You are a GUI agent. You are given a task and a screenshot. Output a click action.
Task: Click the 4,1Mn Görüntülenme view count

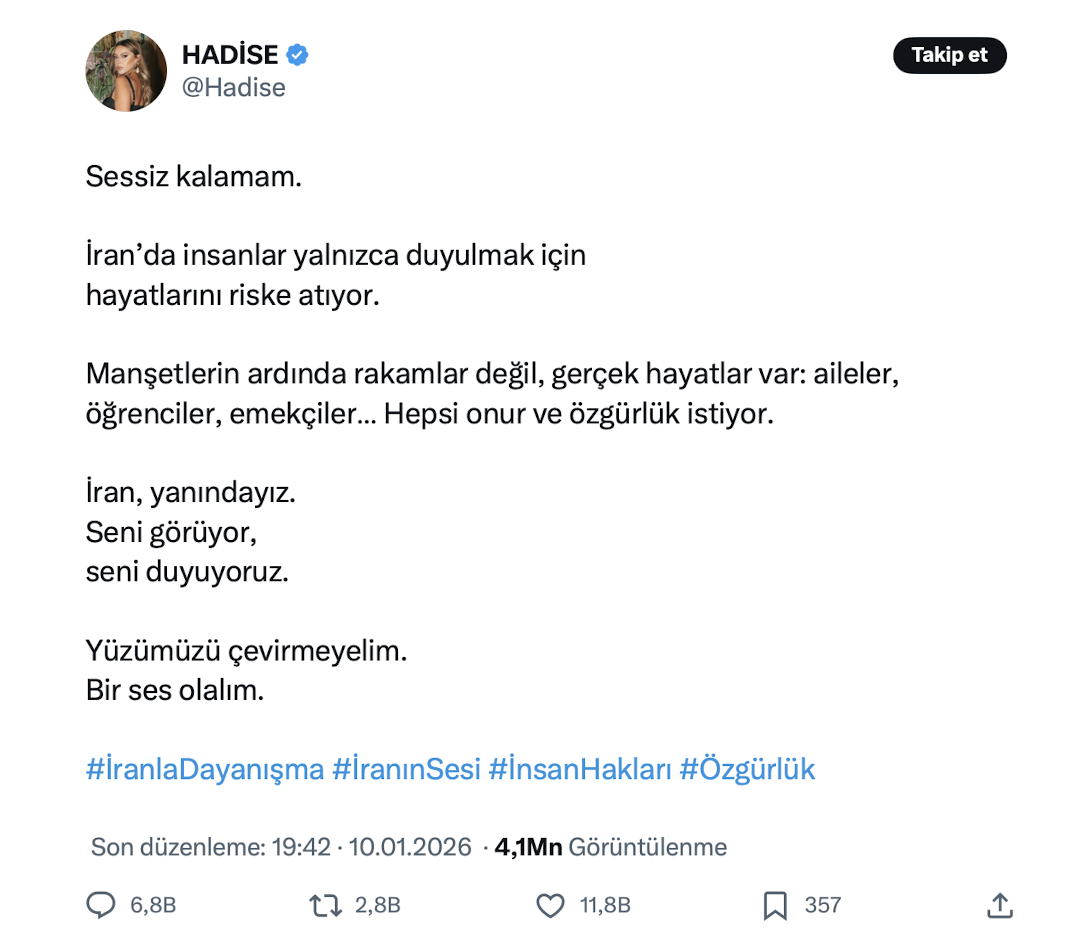608,846
